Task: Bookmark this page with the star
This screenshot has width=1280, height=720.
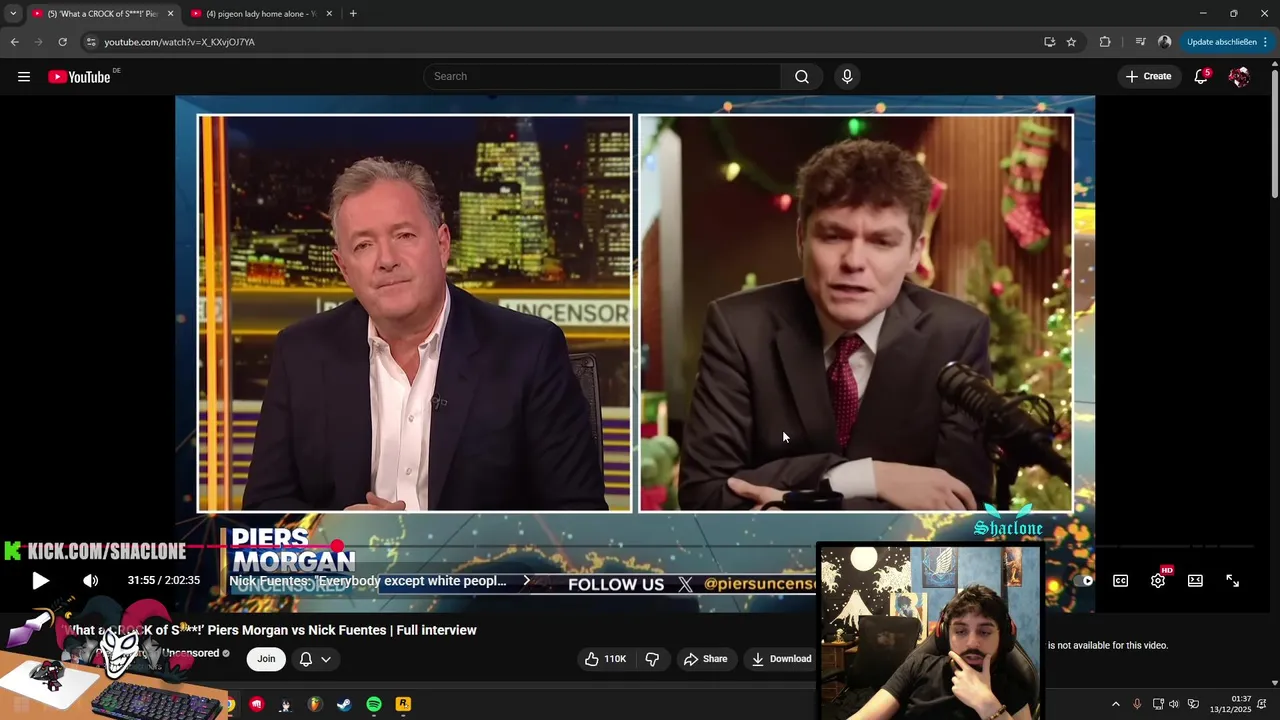Action: click(1071, 42)
